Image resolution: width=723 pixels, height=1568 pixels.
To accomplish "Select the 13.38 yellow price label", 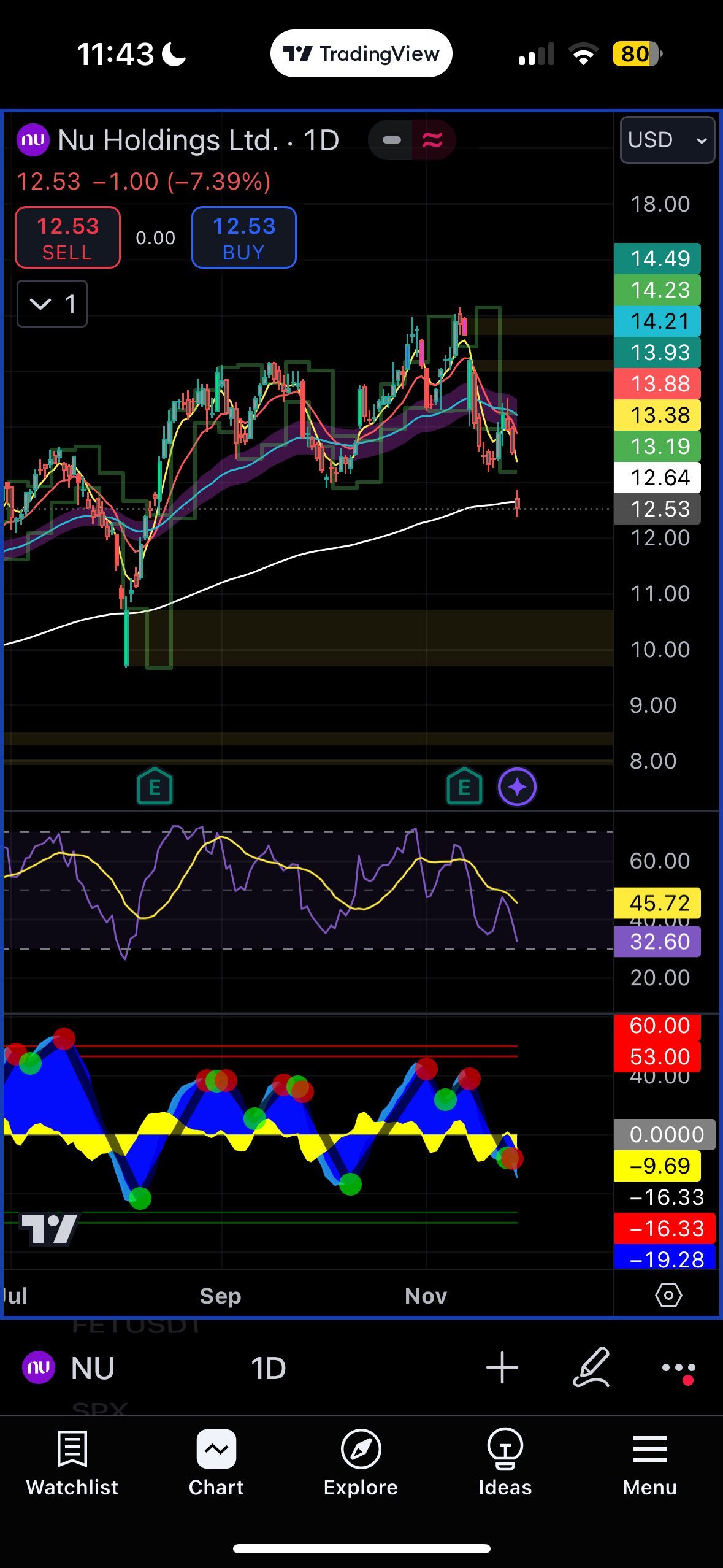I will click(657, 415).
